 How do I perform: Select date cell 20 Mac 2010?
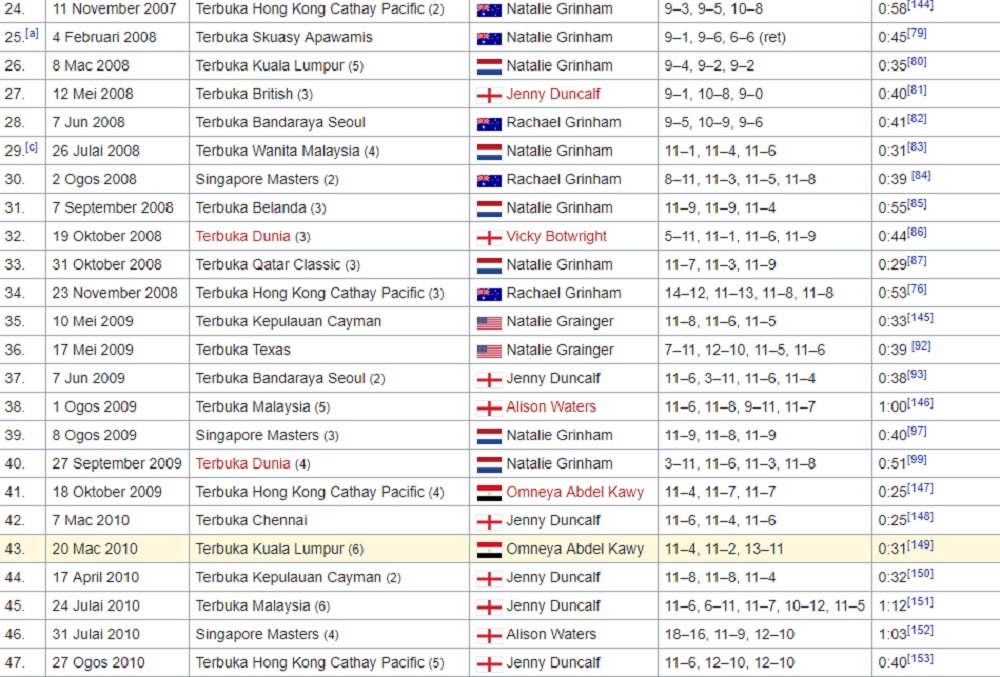point(117,549)
